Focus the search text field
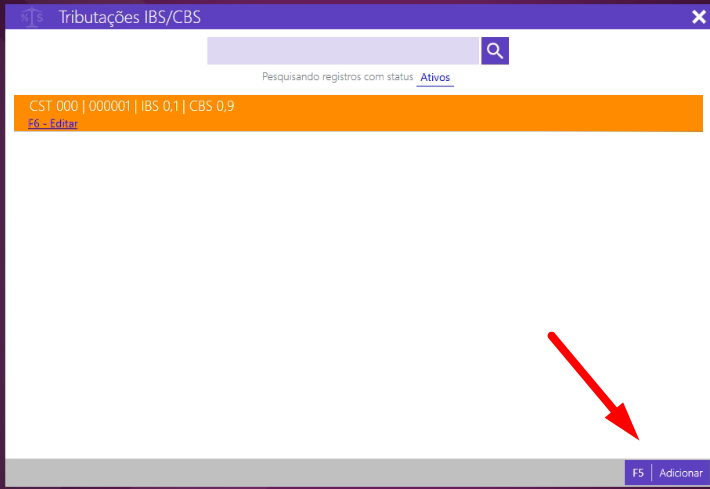Screen dimensions: 710x489 tap(343, 51)
